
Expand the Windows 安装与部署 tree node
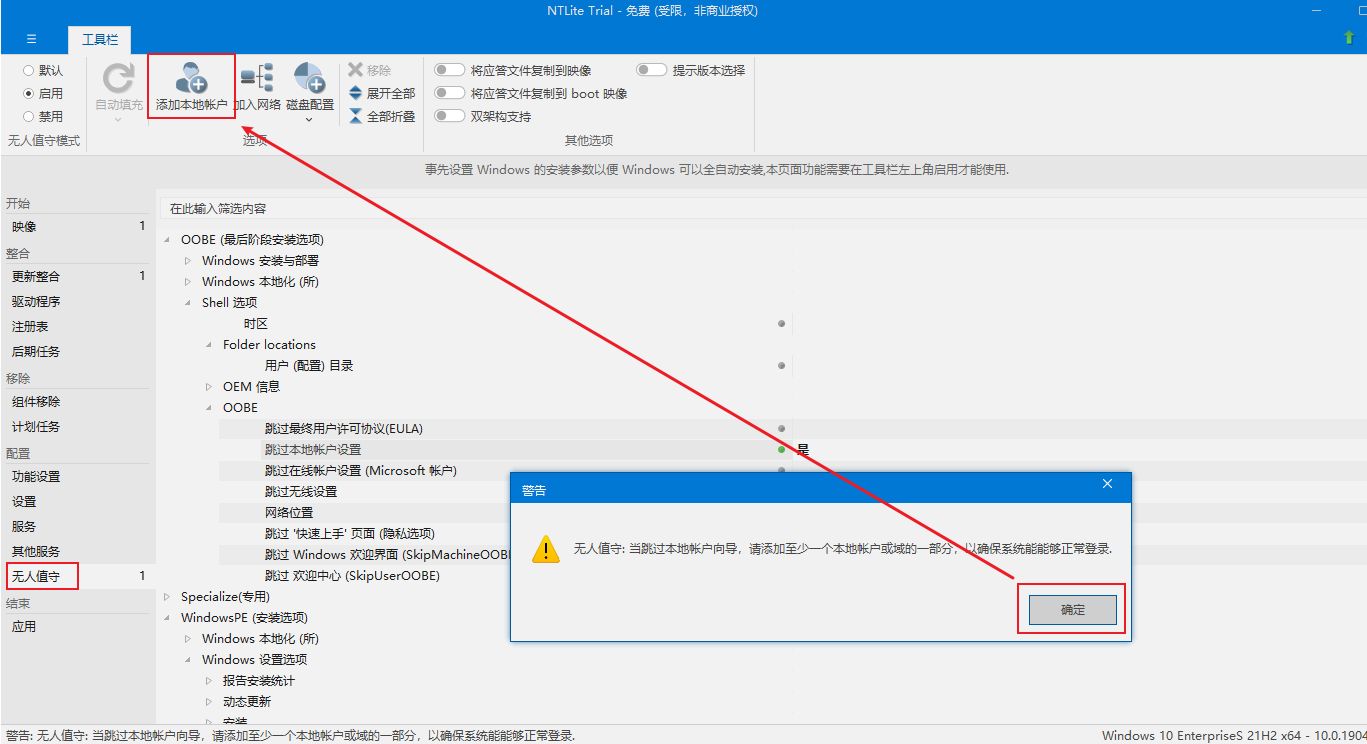pos(187,261)
